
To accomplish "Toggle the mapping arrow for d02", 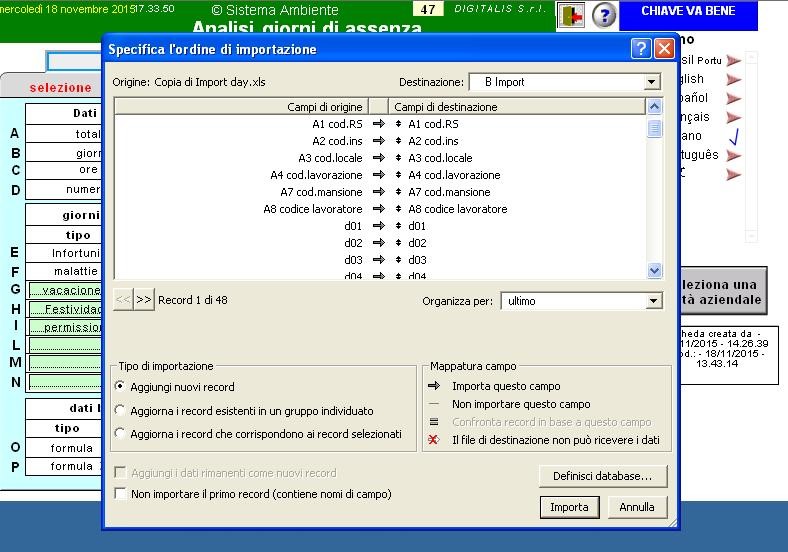I will coord(379,243).
